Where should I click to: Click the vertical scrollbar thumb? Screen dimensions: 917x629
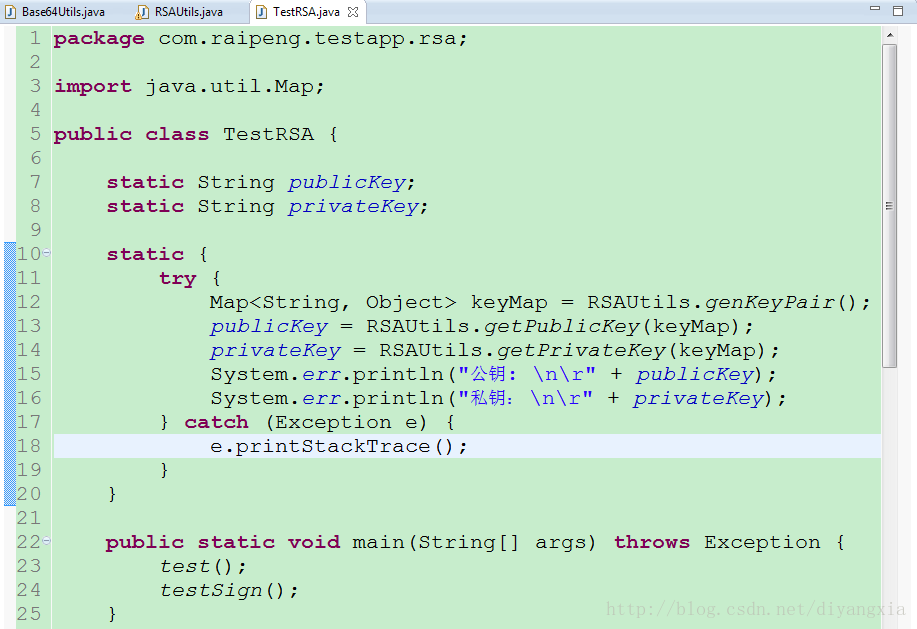click(x=890, y=206)
